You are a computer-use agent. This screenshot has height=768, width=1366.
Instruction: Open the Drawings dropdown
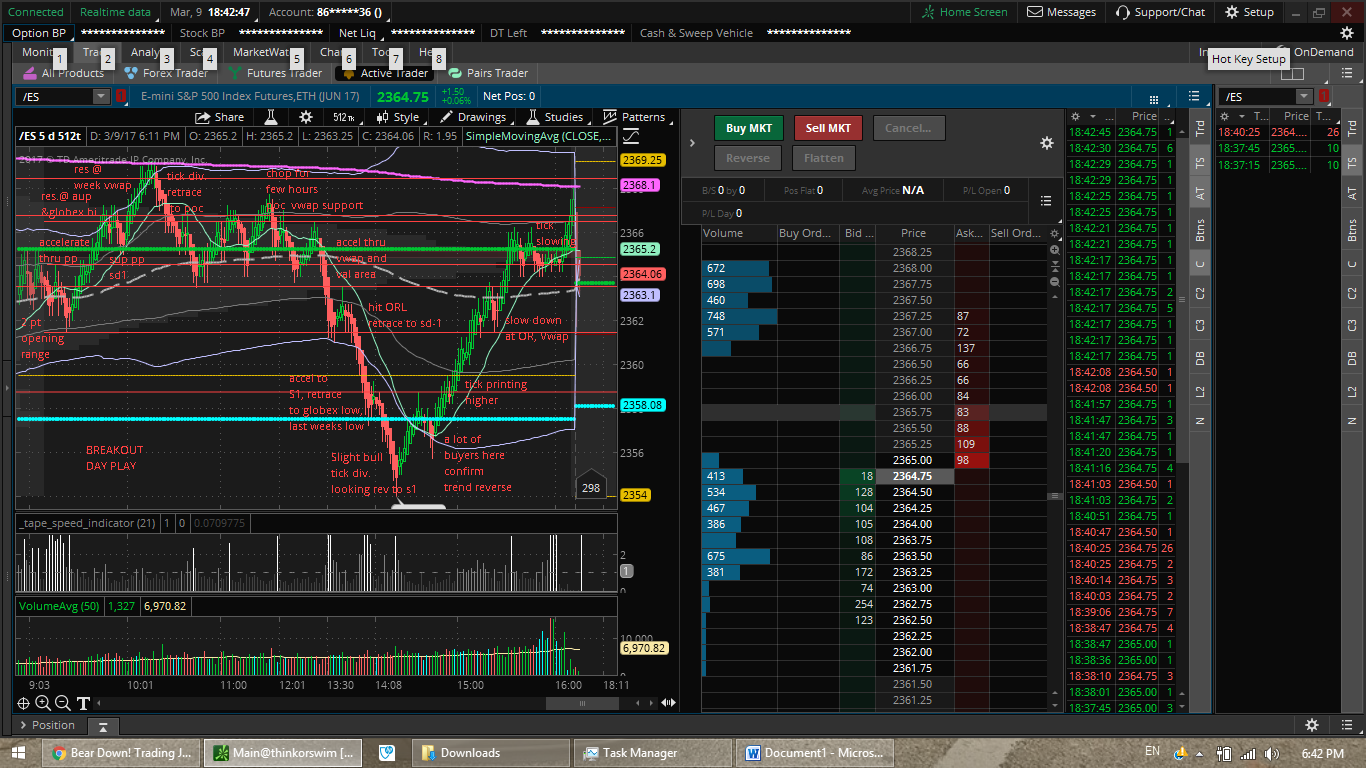click(474, 117)
